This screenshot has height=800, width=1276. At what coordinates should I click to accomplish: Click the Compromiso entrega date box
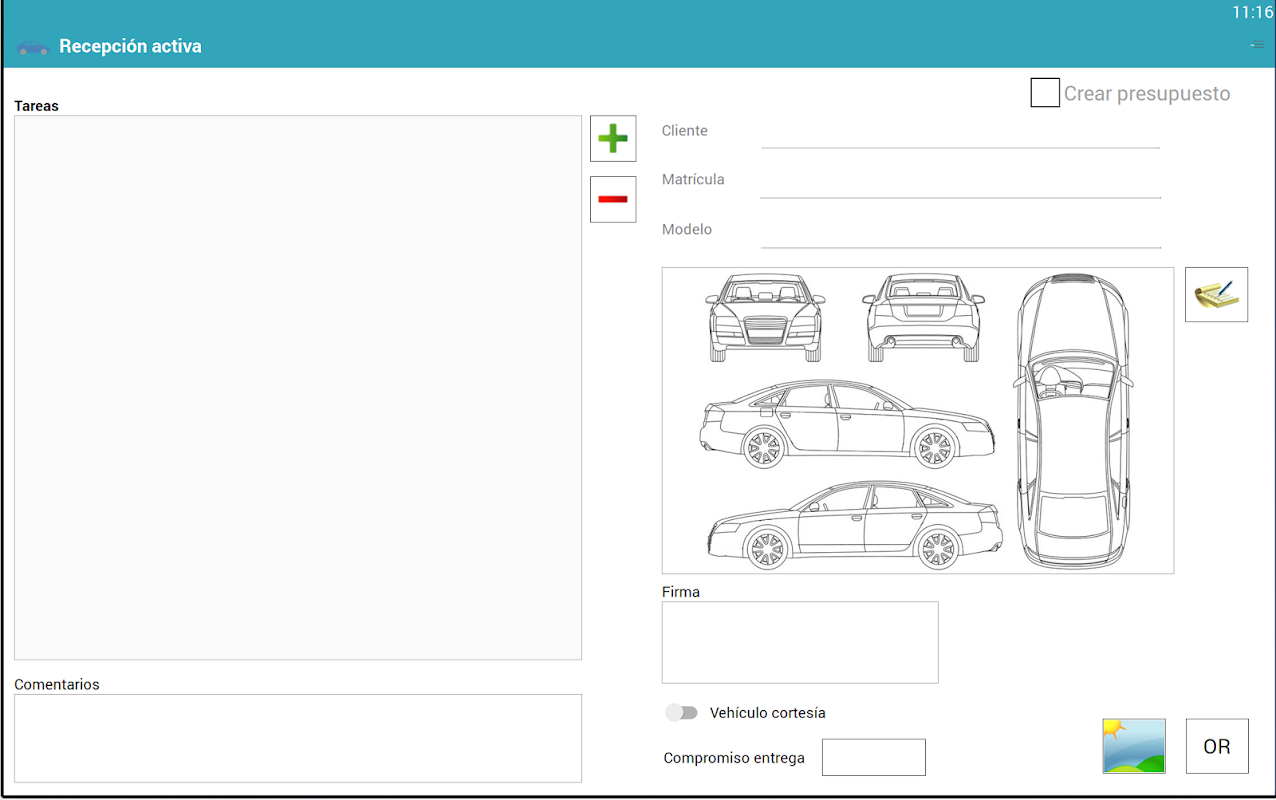point(873,757)
